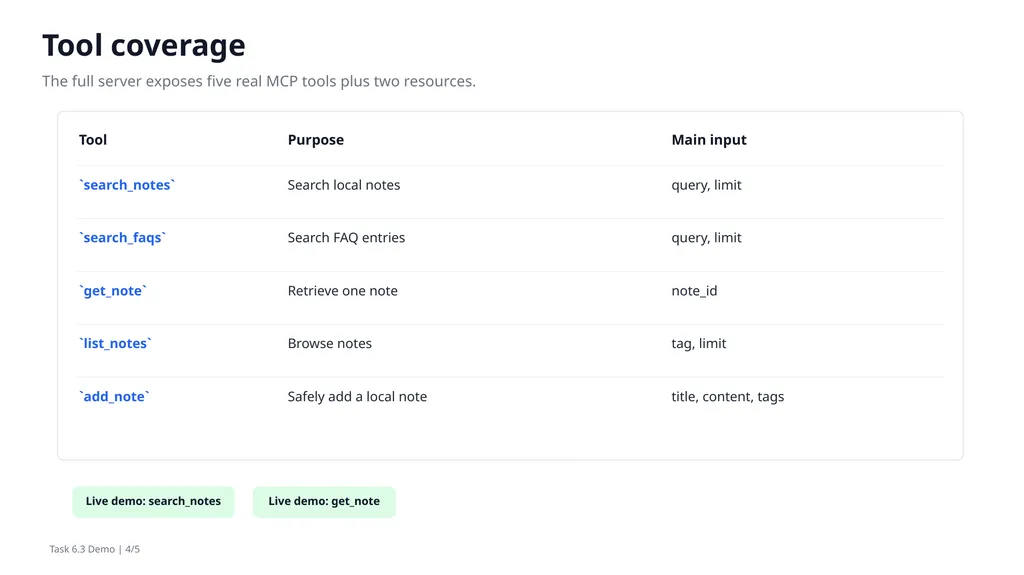The height and width of the screenshot is (575, 1024).
Task: Select the list_notes tool link
Action: tap(115, 344)
